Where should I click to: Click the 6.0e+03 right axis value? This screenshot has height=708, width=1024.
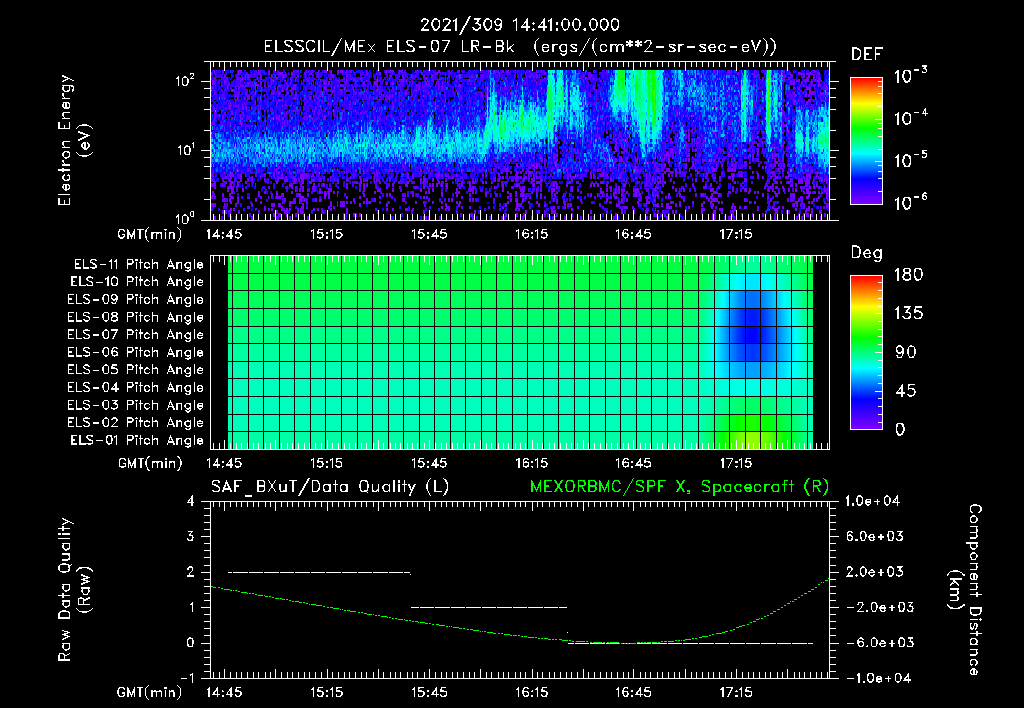pyautogui.click(x=875, y=536)
